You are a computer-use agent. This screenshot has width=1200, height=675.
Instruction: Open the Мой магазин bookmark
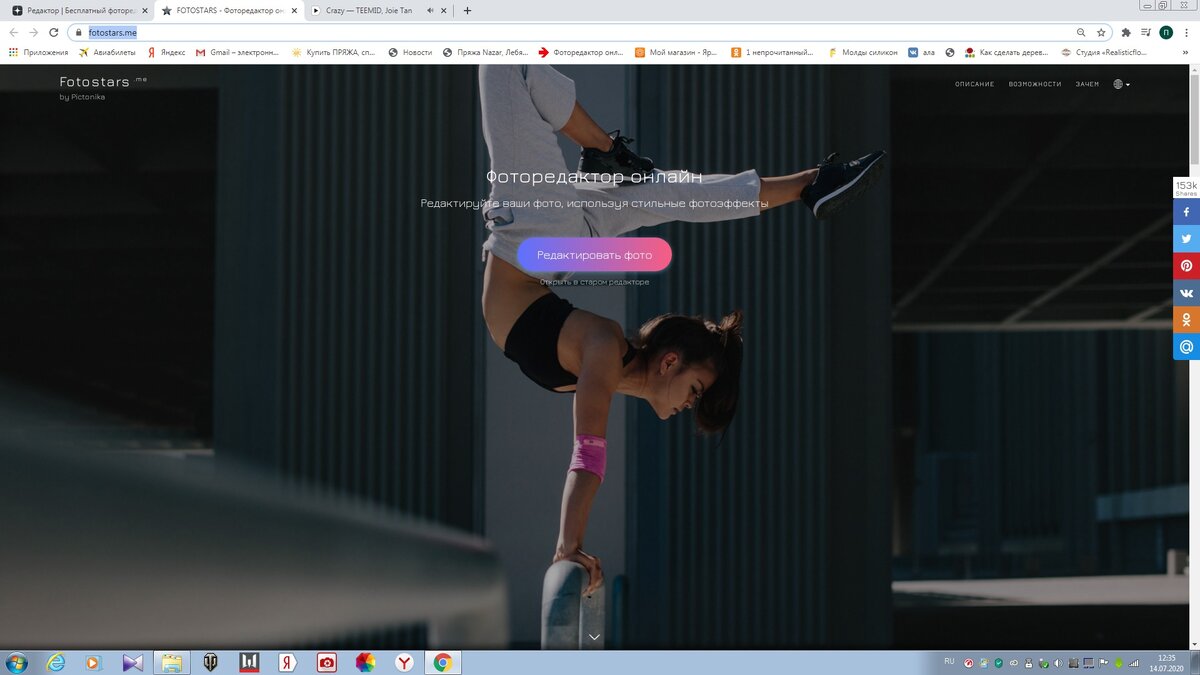pos(677,52)
